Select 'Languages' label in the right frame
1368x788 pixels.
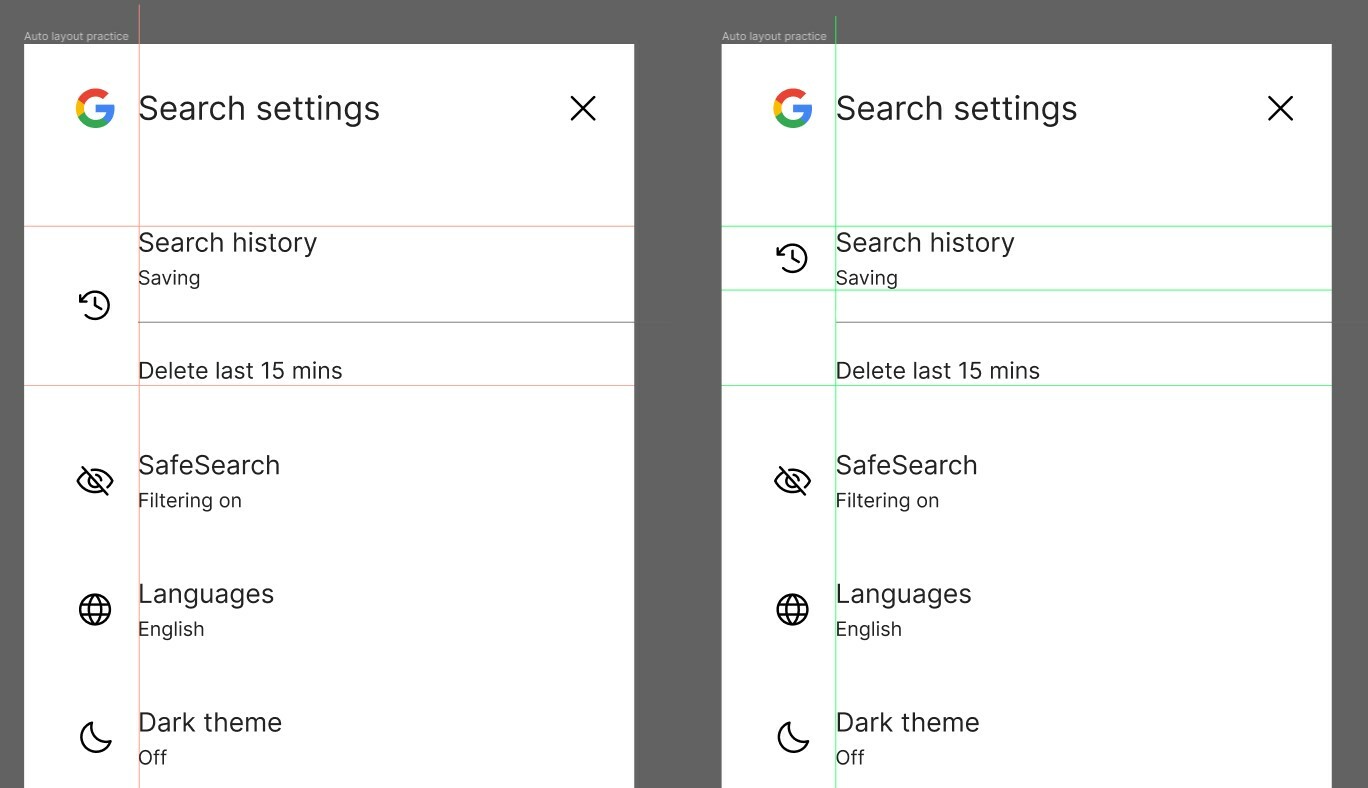904,595
